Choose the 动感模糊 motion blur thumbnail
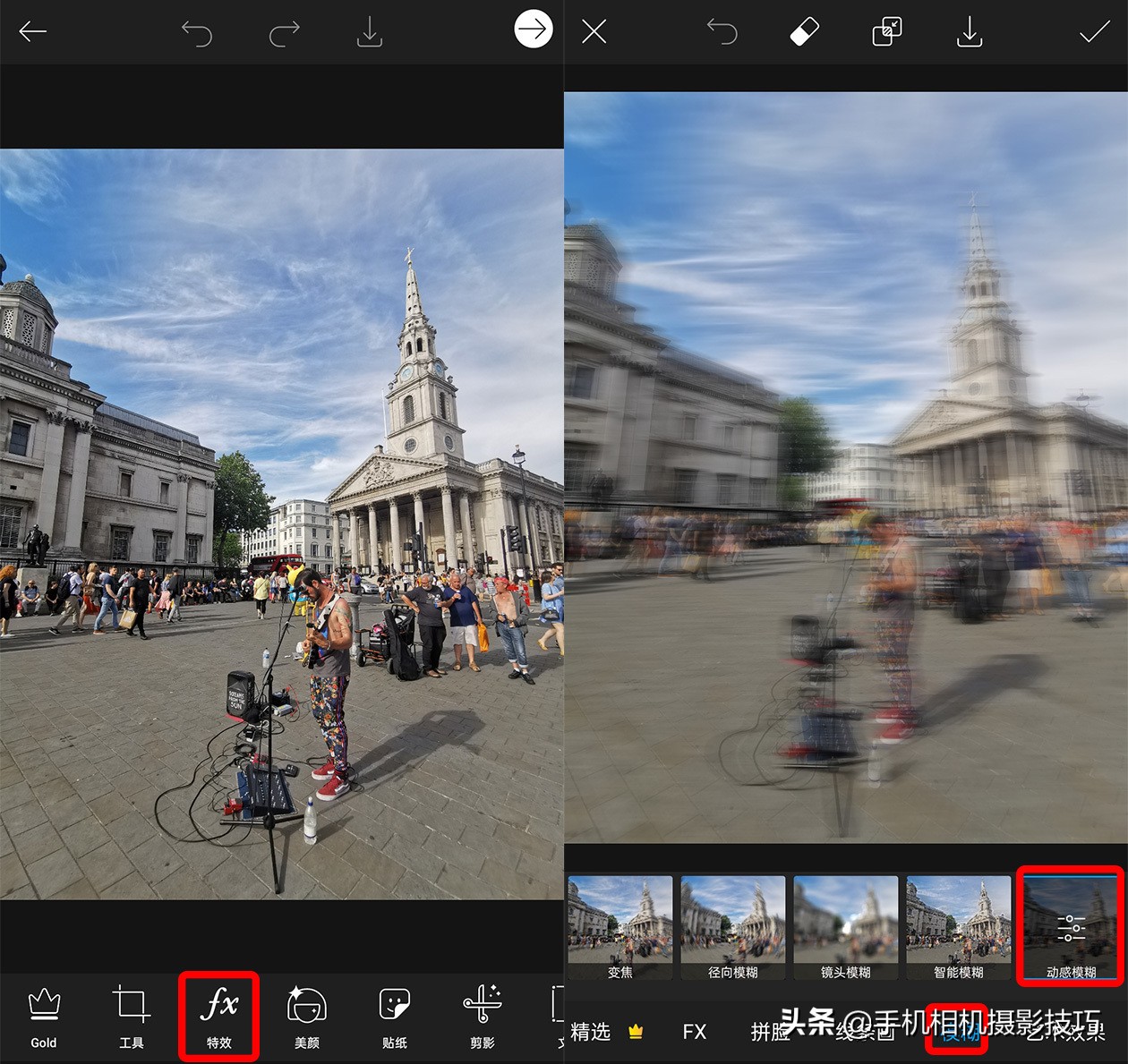The height and width of the screenshot is (1064, 1128). coord(1071,927)
